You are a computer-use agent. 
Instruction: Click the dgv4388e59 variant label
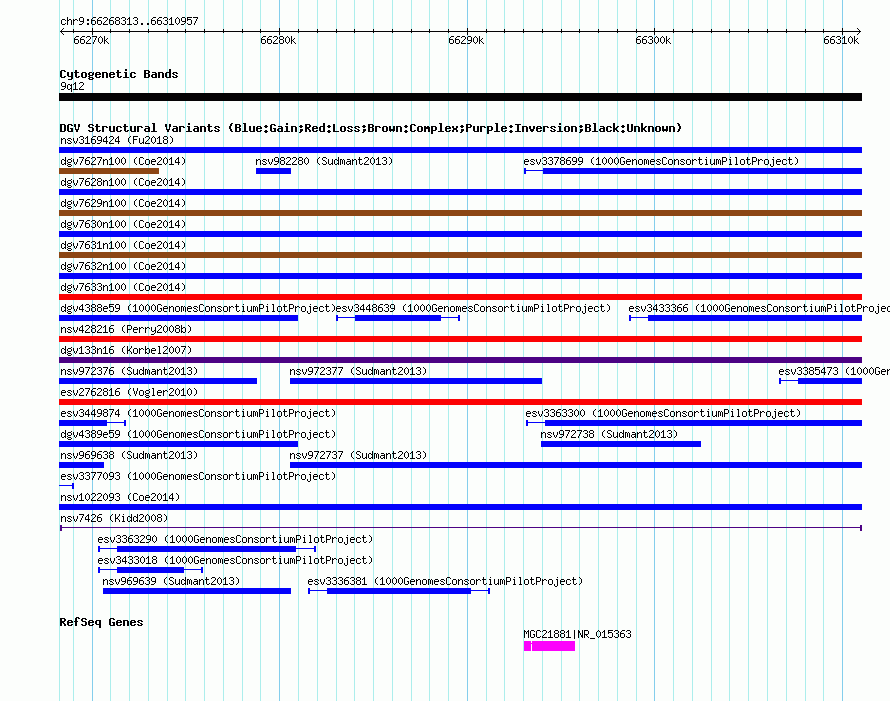(198, 308)
